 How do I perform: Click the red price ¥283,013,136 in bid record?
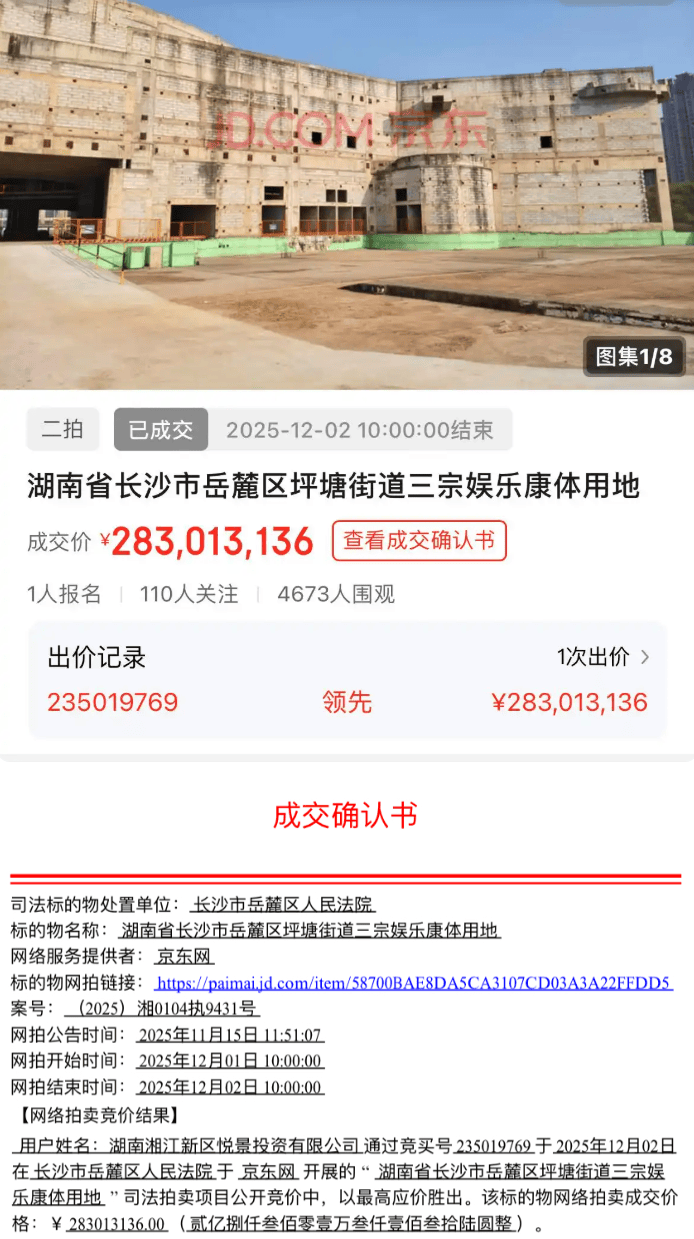(x=569, y=702)
